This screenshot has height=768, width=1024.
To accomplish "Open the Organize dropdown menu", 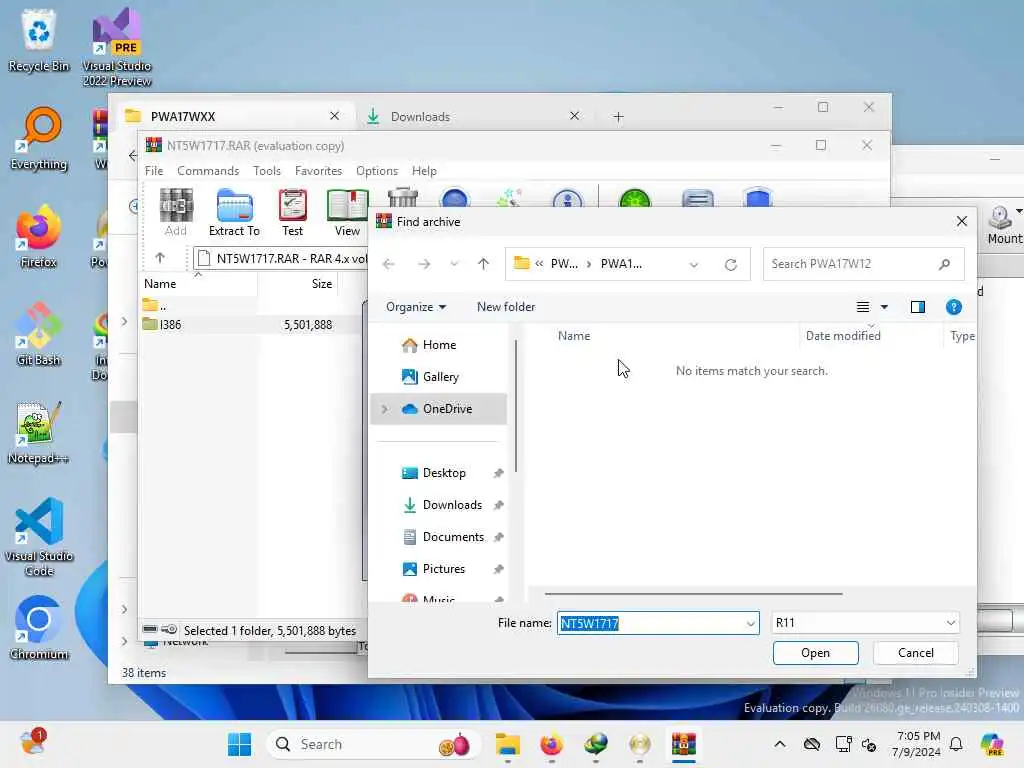I will [x=416, y=307].
